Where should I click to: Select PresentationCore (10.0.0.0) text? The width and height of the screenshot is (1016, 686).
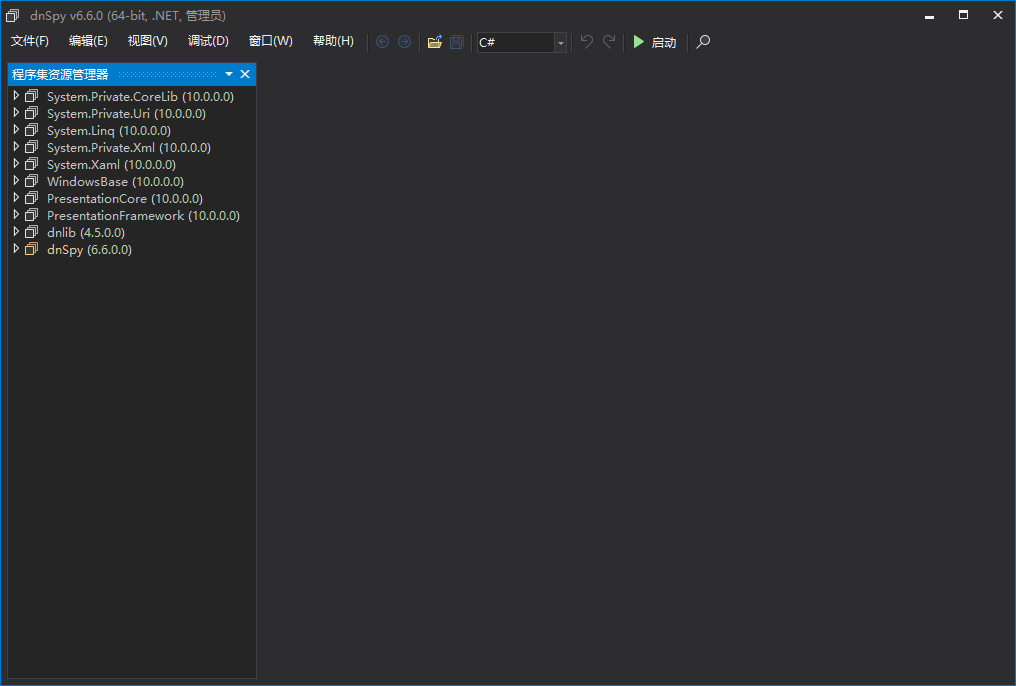click(124, 199)
